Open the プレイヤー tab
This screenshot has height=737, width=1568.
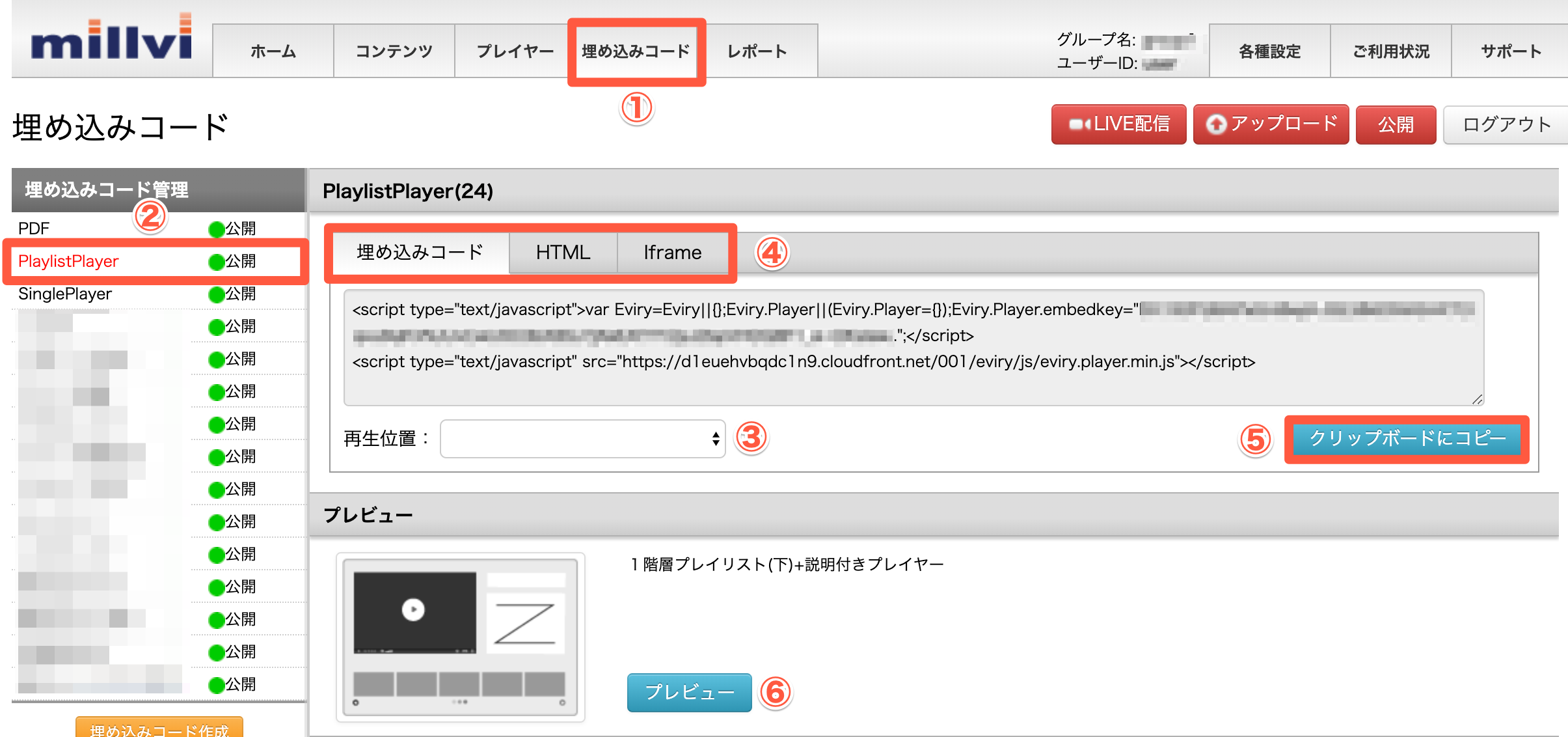(x=515, y=51)
